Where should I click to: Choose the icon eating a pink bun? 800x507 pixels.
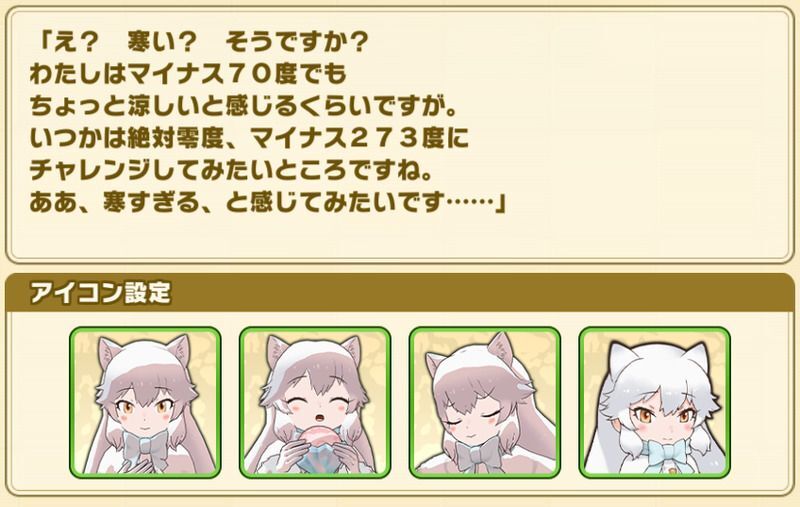tap(315, 402)
